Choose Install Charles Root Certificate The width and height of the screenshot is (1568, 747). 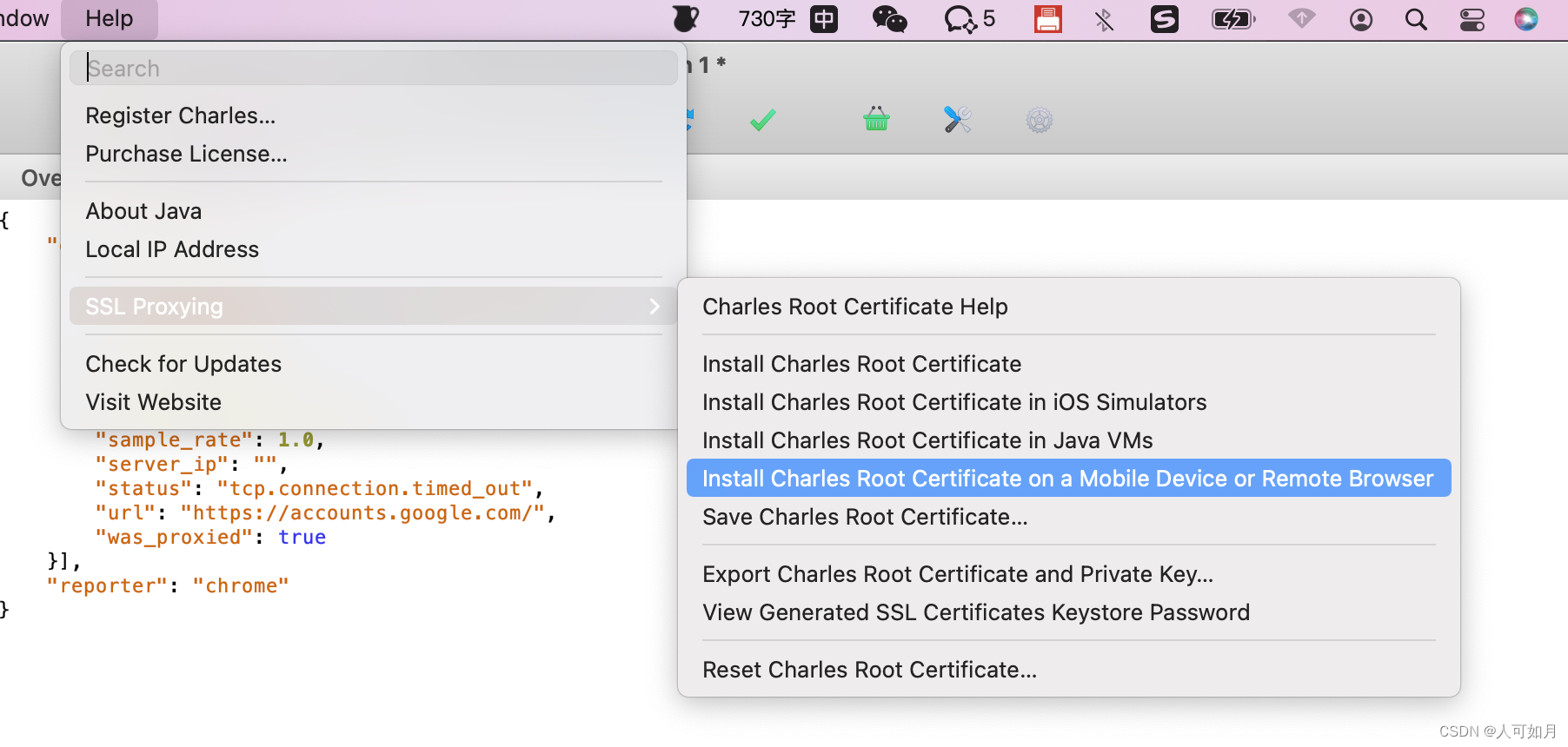pyautogui.click(x=862, y=364)
